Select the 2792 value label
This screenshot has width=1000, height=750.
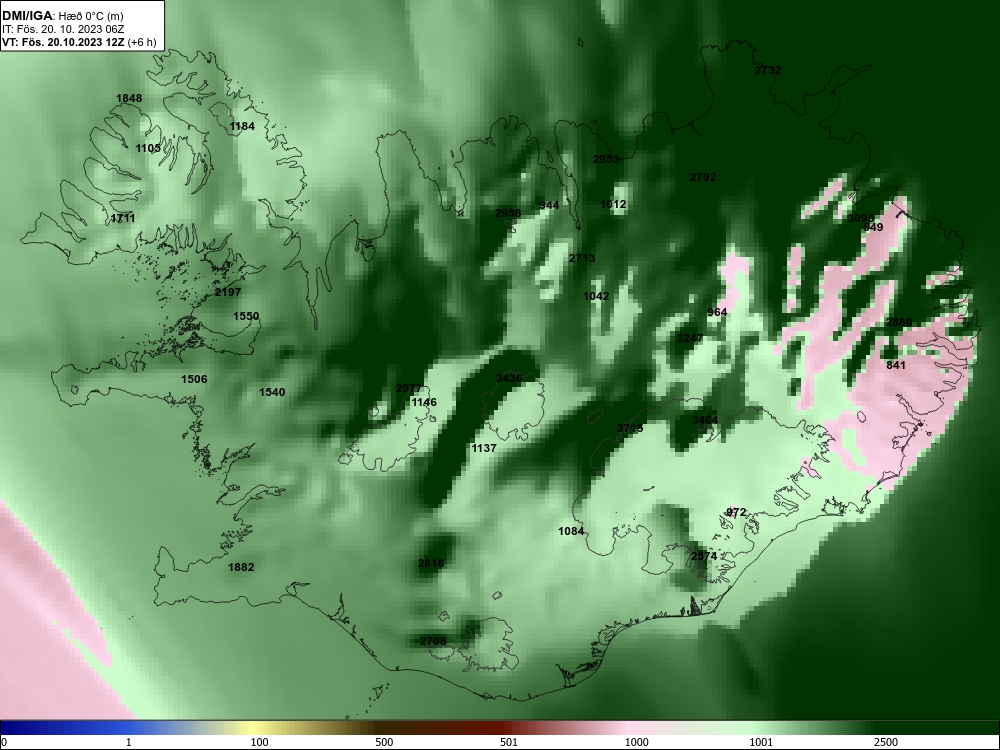tap(703, 177)
